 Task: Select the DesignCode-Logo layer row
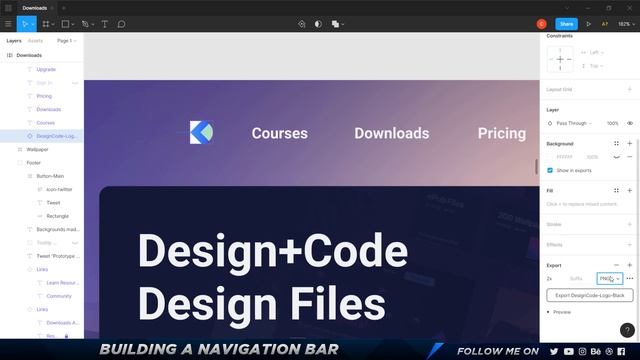click(42, 136)
